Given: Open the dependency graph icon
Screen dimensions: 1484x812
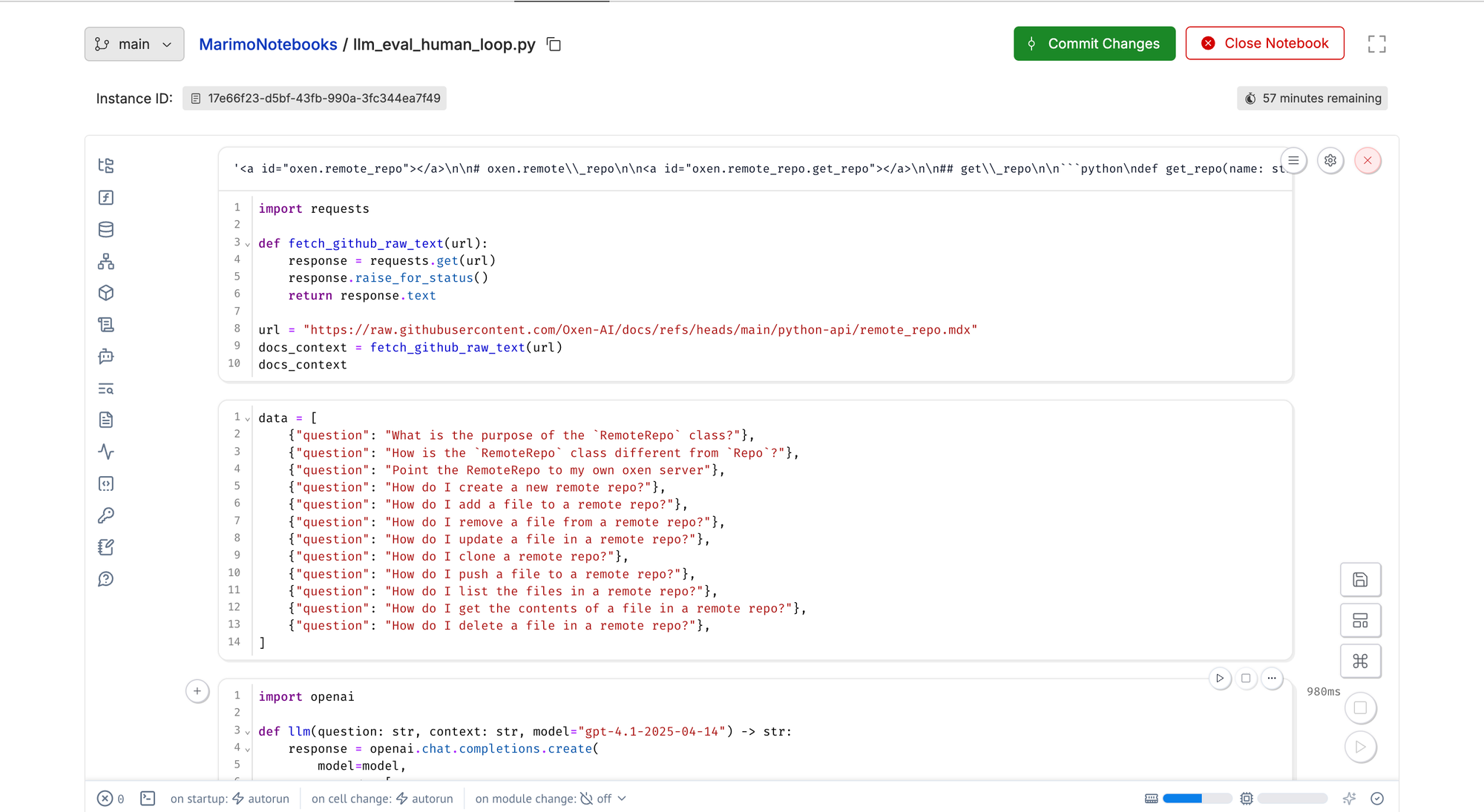Looking at the screenshot, I should (106, 261).
